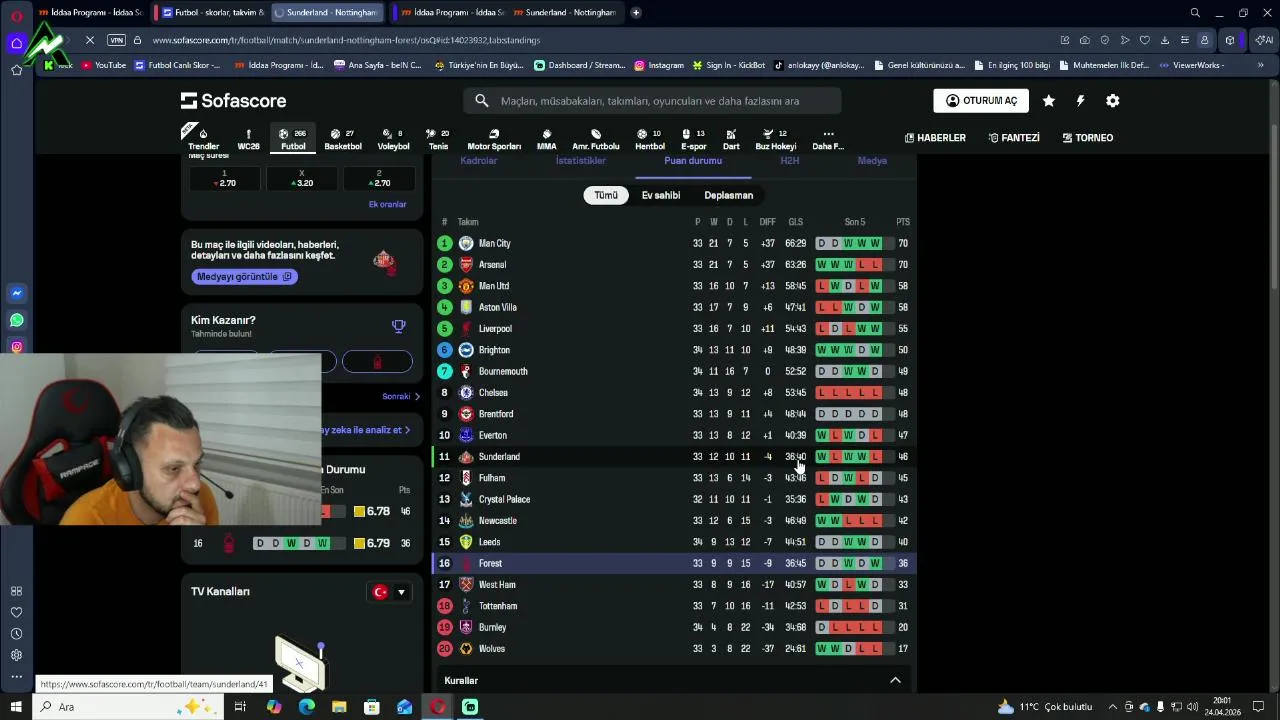Select the Buz Hokeyi icon
Screen dimensions: 1280x720
click(x=776, y=139)
